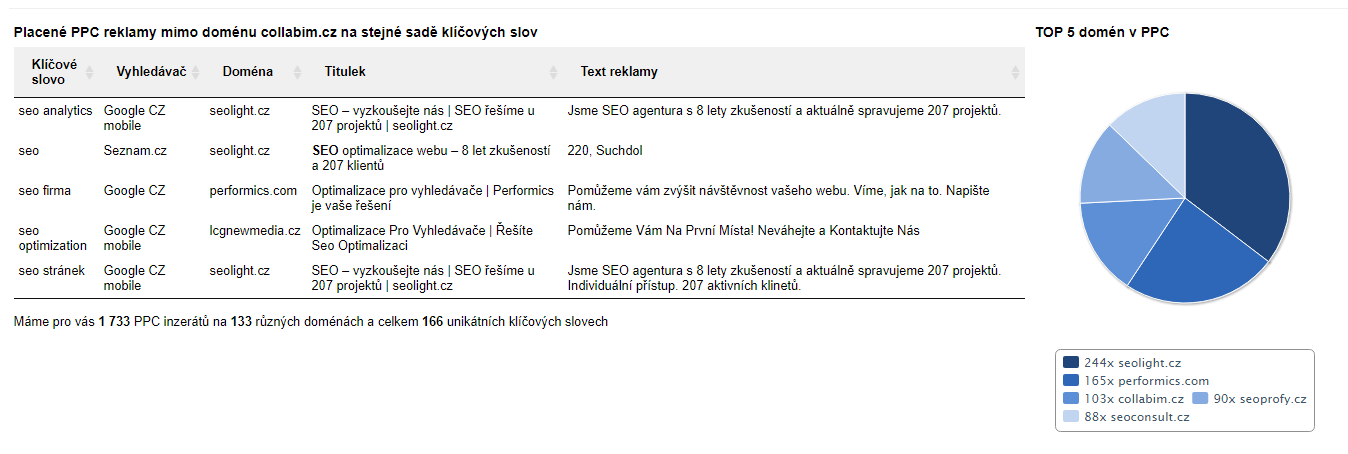Click lcgnewmedia.cz domain cell
1348x454 pixels.
pos(255,231)
